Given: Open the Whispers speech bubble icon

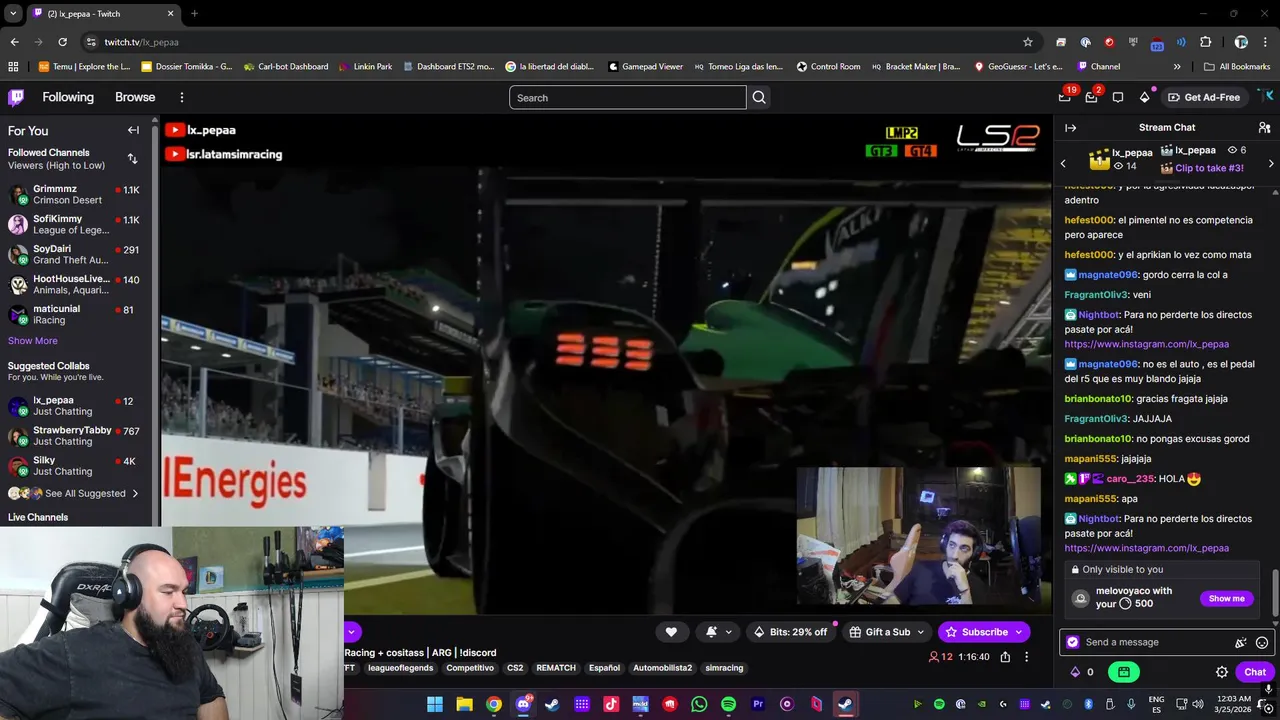Looking at the screenshot, I should (x=1118, y=97).
